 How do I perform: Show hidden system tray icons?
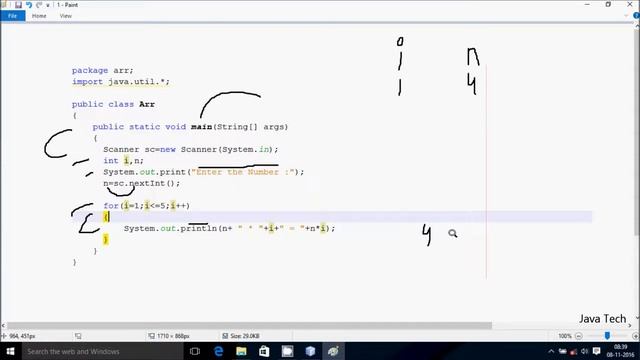(551, 351)
